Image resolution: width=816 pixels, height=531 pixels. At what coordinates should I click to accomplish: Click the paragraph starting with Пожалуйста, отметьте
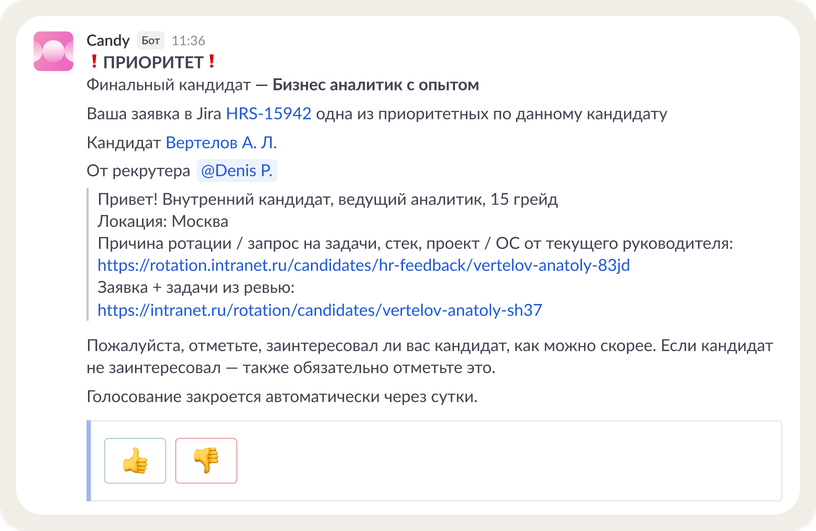coord(430,346)
